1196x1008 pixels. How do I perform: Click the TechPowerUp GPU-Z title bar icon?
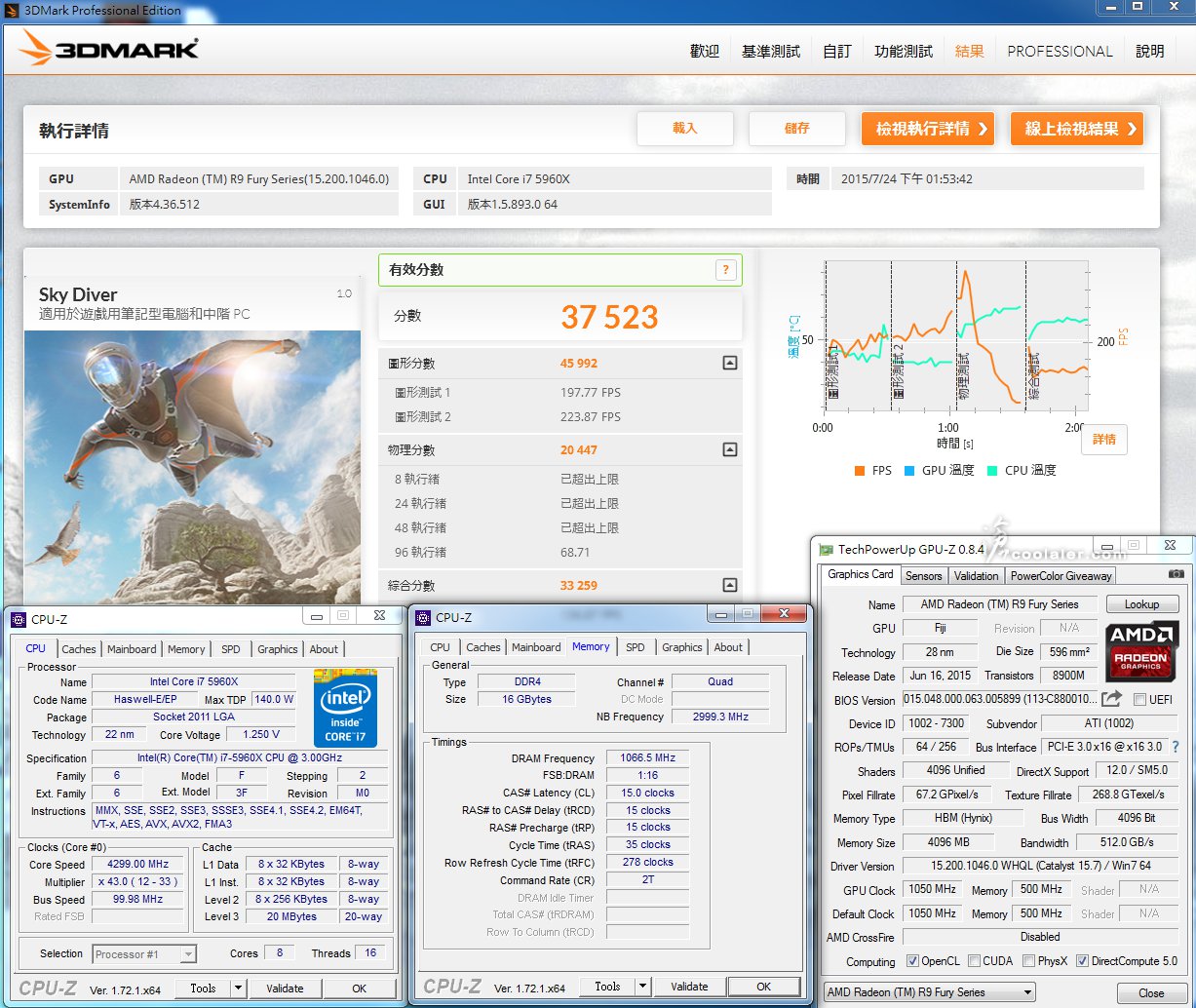point(827,550)
